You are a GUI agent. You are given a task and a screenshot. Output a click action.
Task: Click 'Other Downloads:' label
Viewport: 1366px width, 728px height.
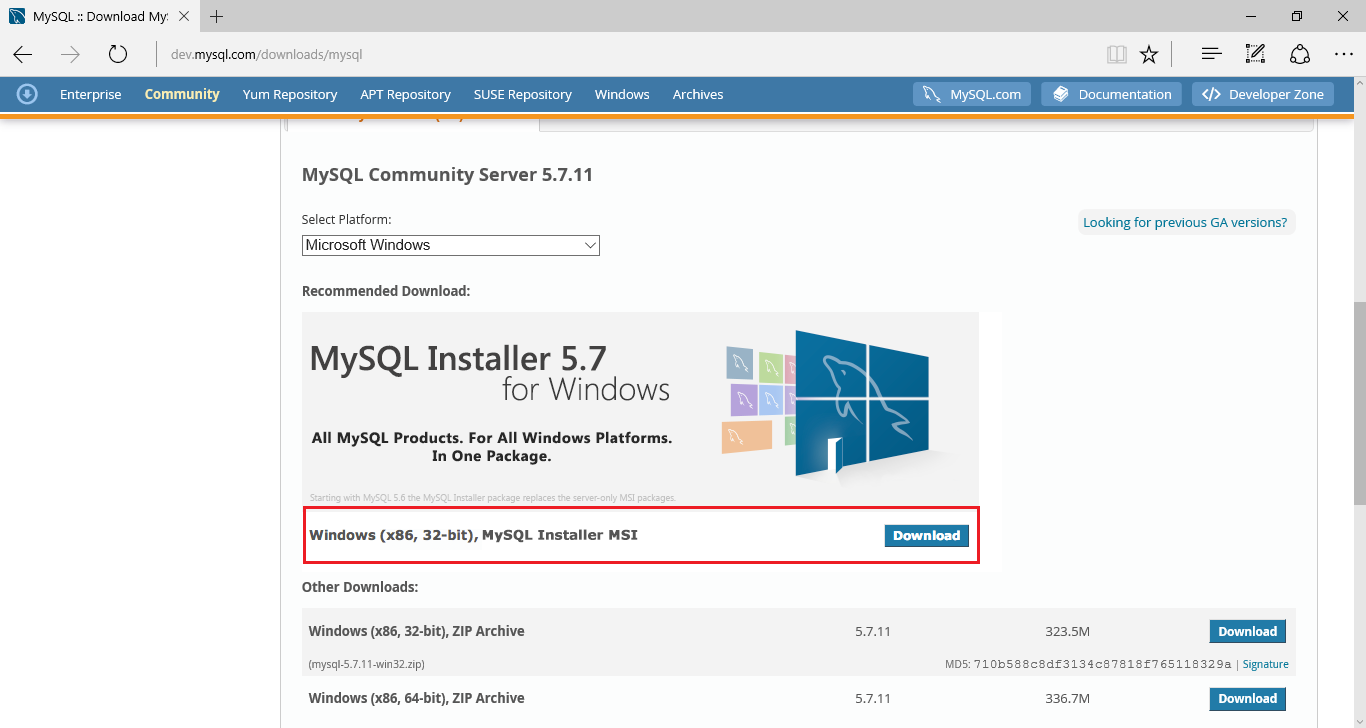(360, 587)
